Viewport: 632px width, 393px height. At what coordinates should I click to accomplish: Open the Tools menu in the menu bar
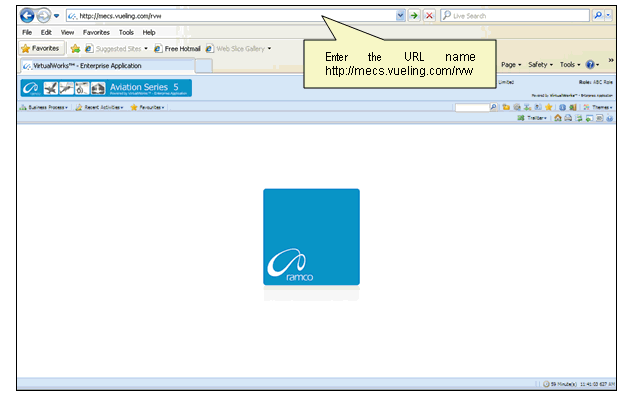(126, 32)
